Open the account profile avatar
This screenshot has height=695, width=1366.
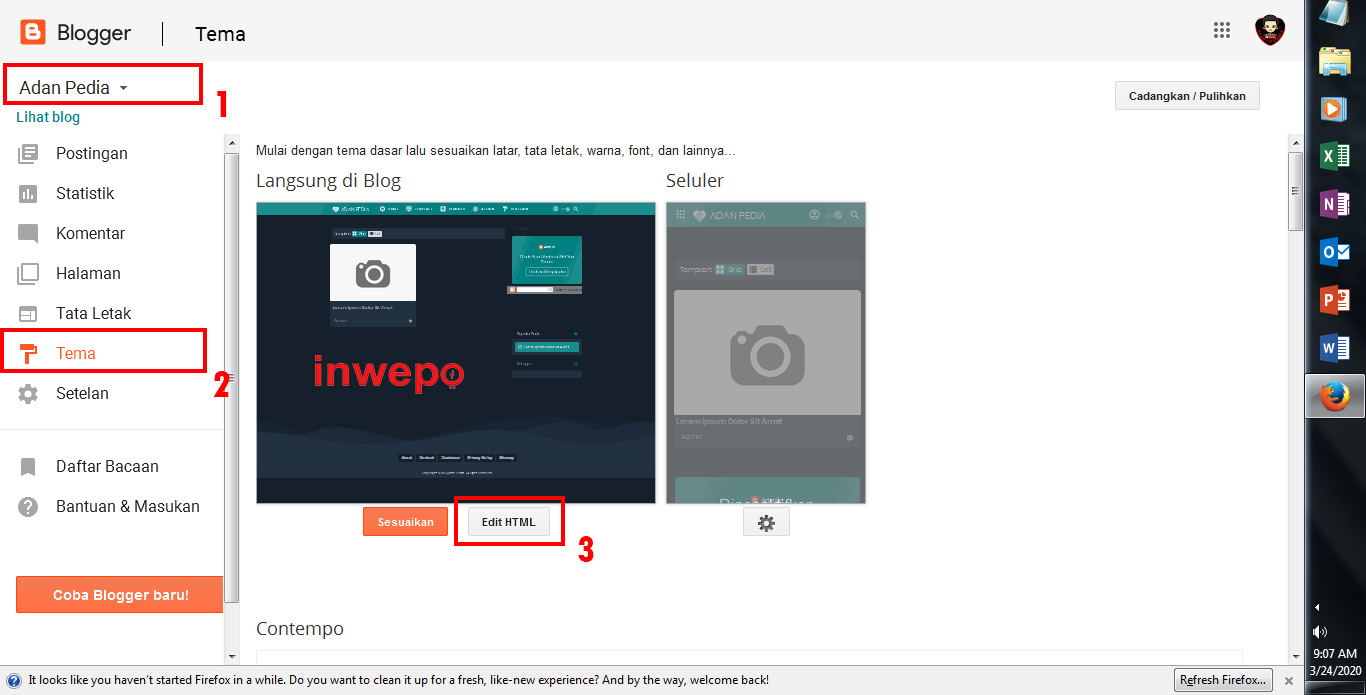click(x=1270, y=30)
